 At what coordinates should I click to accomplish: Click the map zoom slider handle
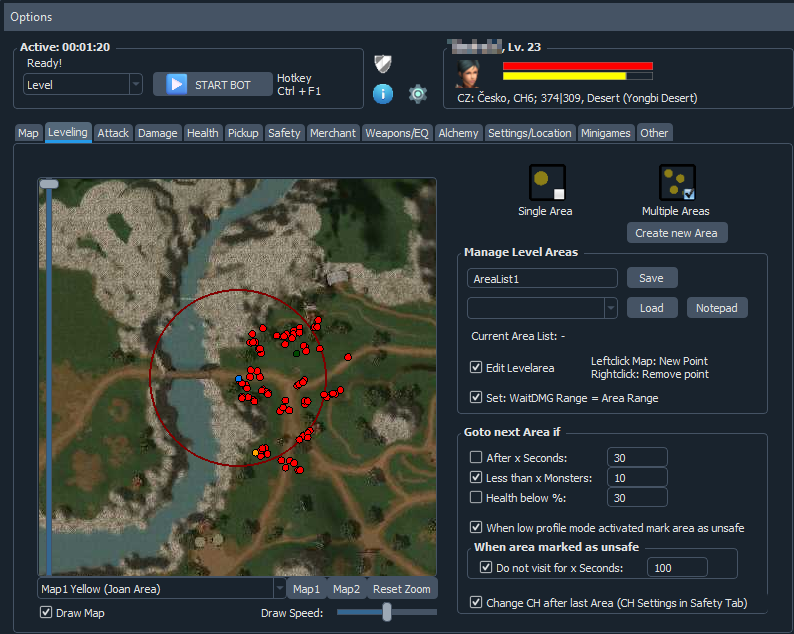(49, 184)
